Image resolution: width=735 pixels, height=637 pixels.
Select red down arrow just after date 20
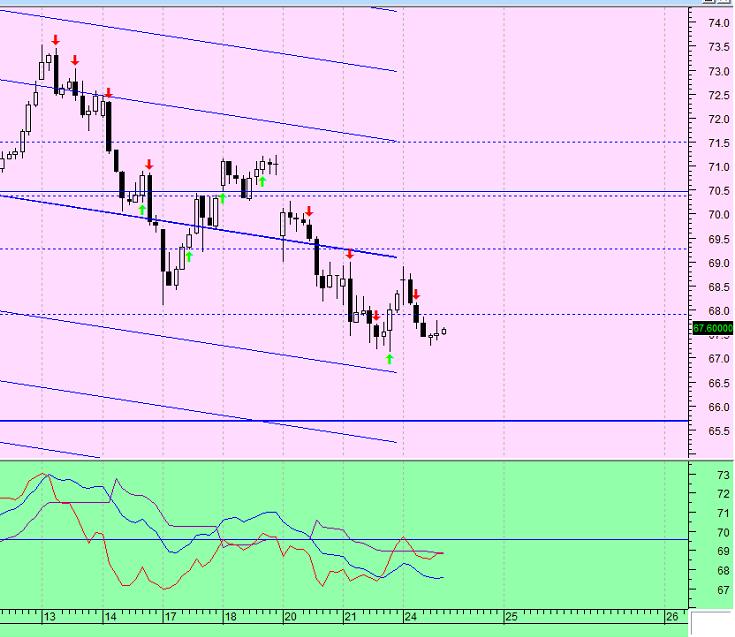310,211
